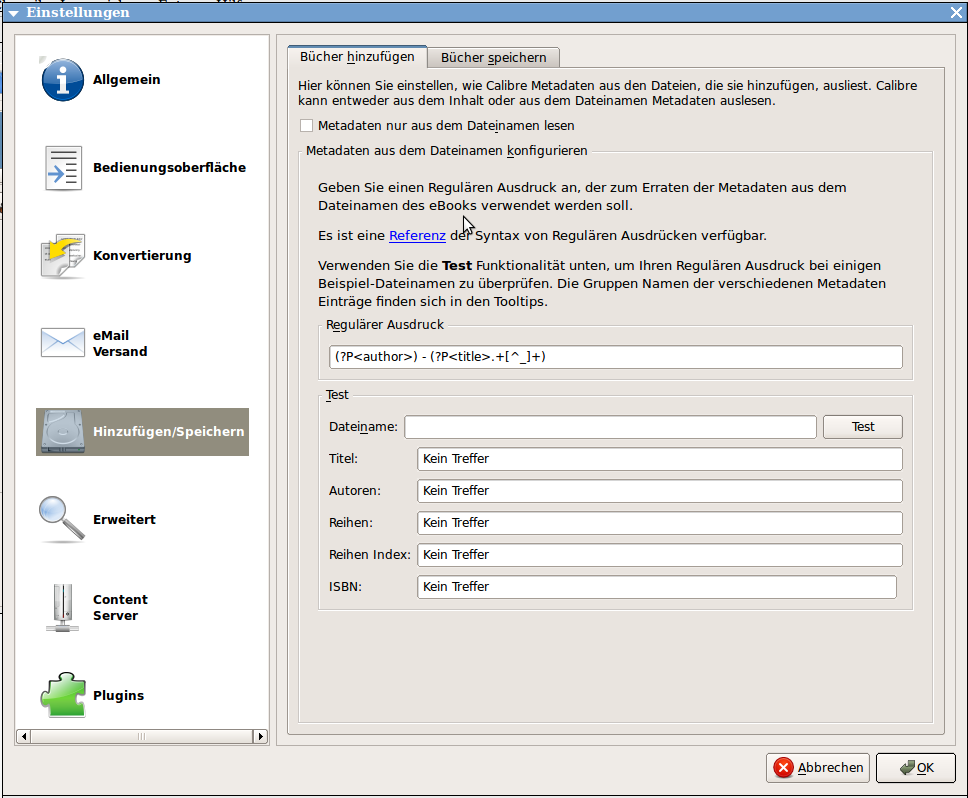Click the Titel result field
The image size is (968, 798).
659,459
